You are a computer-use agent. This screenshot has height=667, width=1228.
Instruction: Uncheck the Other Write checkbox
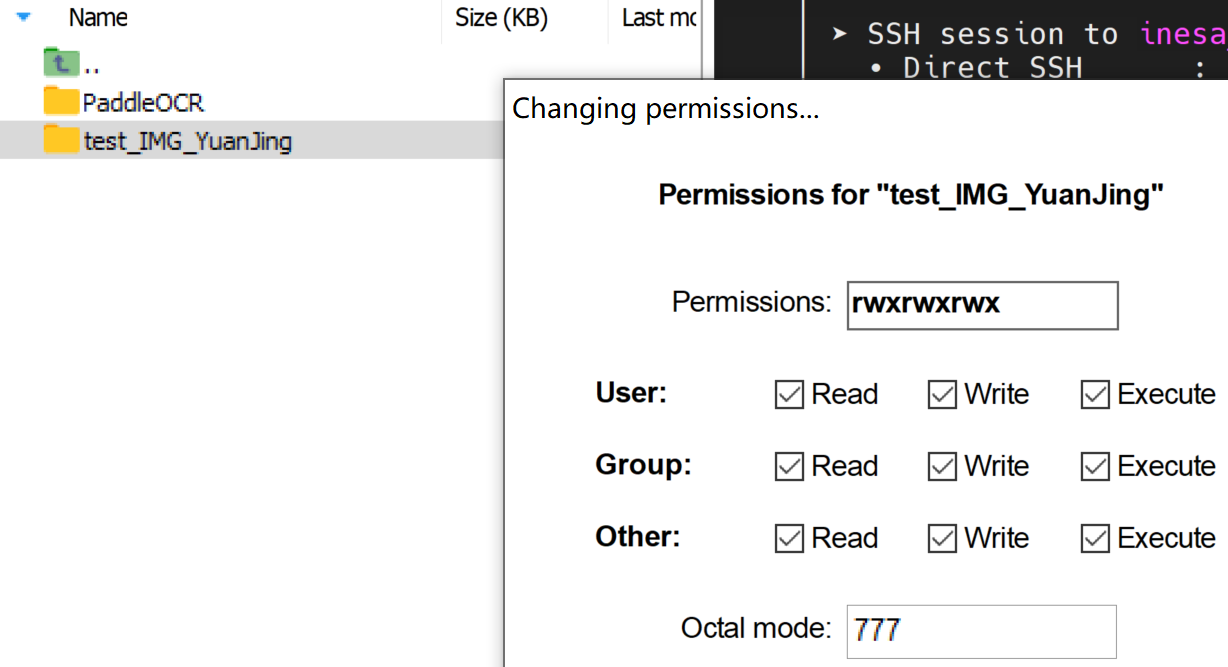point(942,539)
